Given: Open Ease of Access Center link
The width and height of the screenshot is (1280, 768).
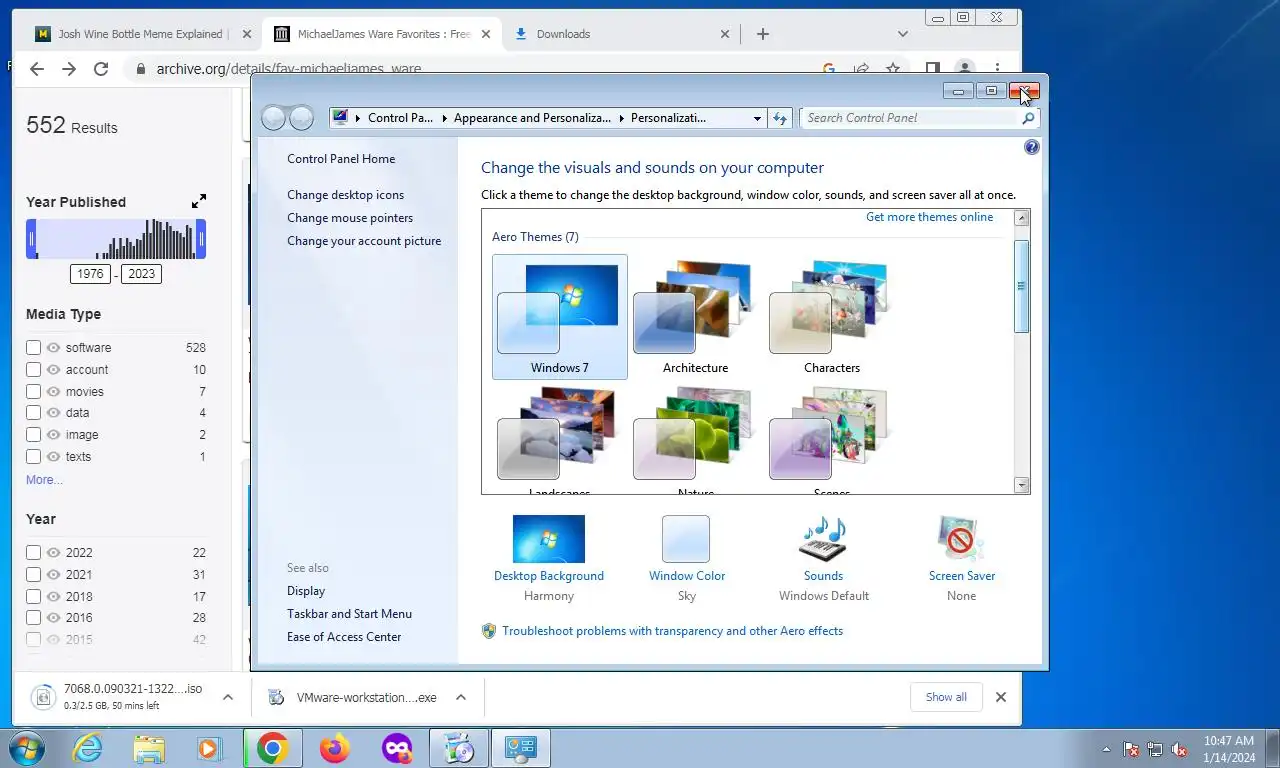Looking at the screenshot, I should [x=344, y=637].
